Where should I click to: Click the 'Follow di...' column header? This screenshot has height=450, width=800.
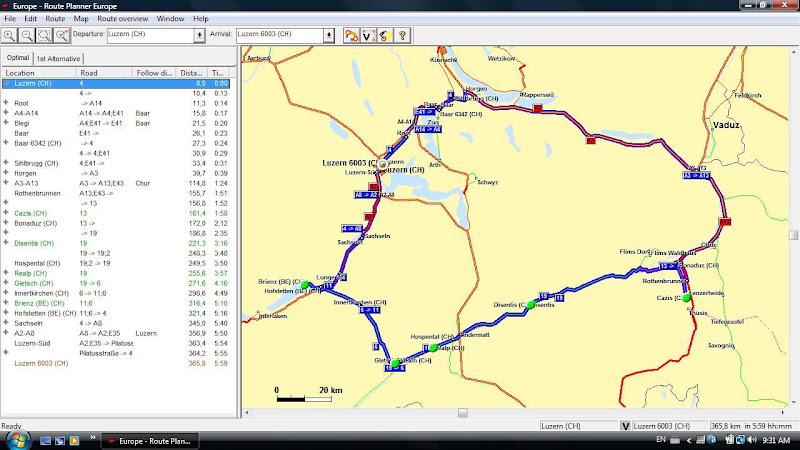tap(154, 73)
